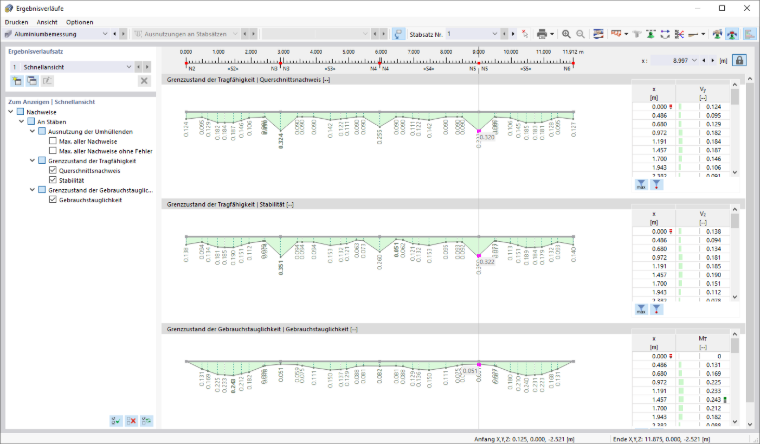Delete the result set with the X icon
Image resolution: width=760 pixels, height=444 pixels.
[144, 81]
